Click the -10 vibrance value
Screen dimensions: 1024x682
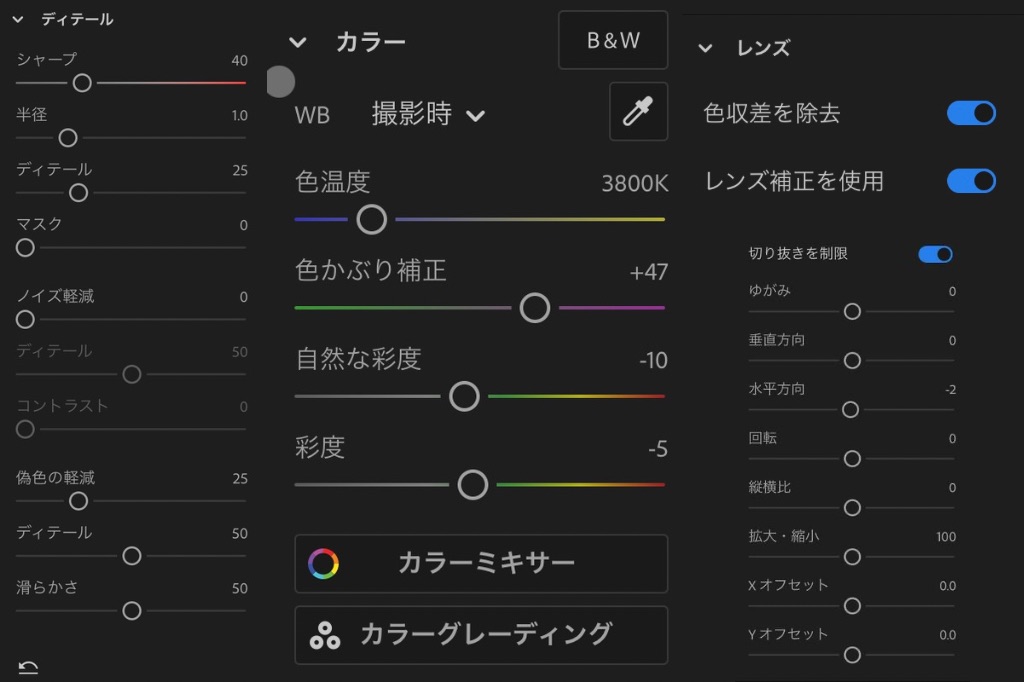(x=653, y=361)
